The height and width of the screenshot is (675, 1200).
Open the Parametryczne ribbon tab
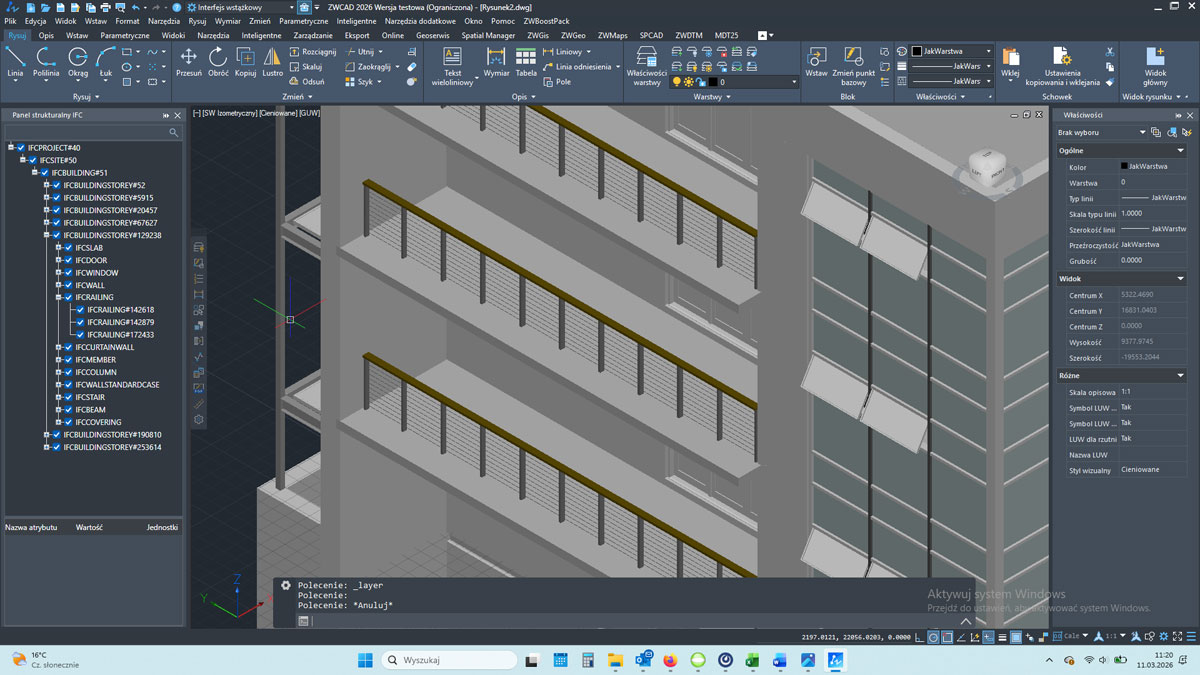pyautogui.click(x=124, y=35)
